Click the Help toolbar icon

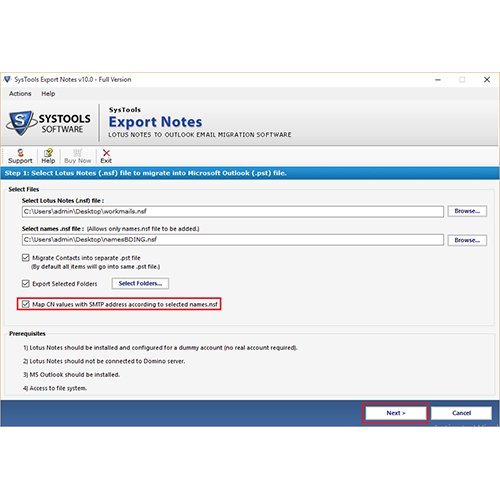(48, 156)
